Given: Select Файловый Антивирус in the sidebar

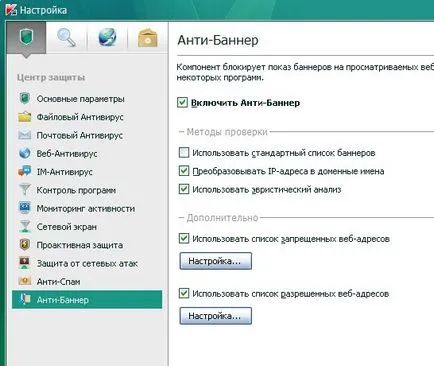Looking at the screenshot, I should point(80,117).
